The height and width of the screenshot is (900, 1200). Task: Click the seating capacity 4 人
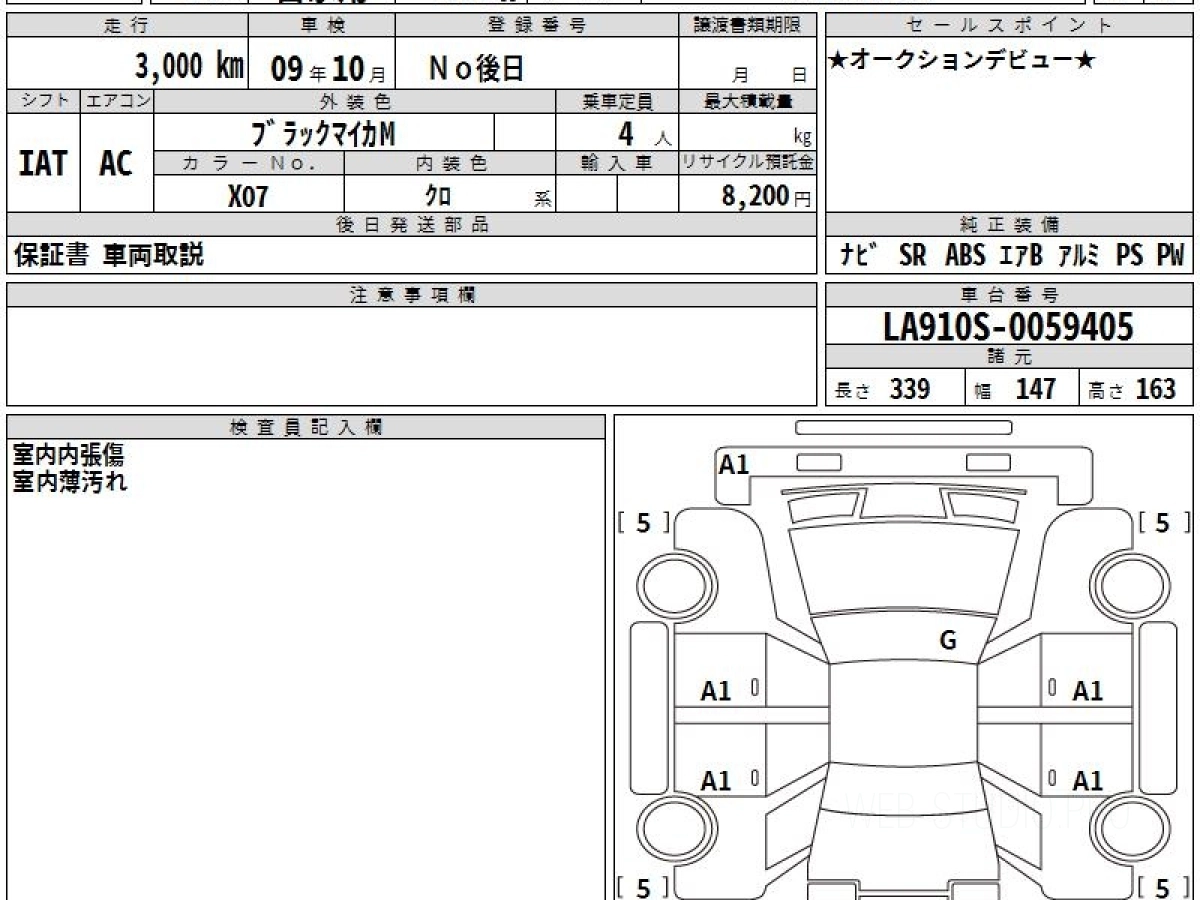click(644, 133)
